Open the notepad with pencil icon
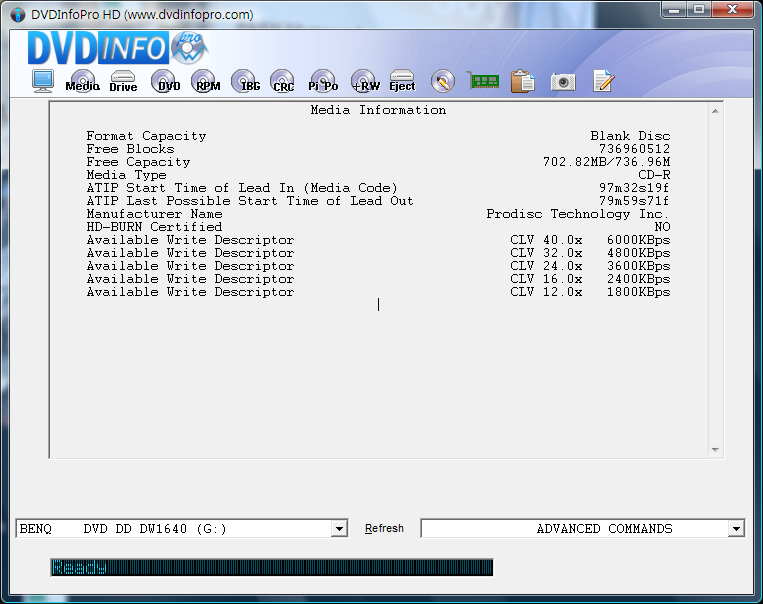This screenshot has width=763, height=604. [x=604, y=81]
